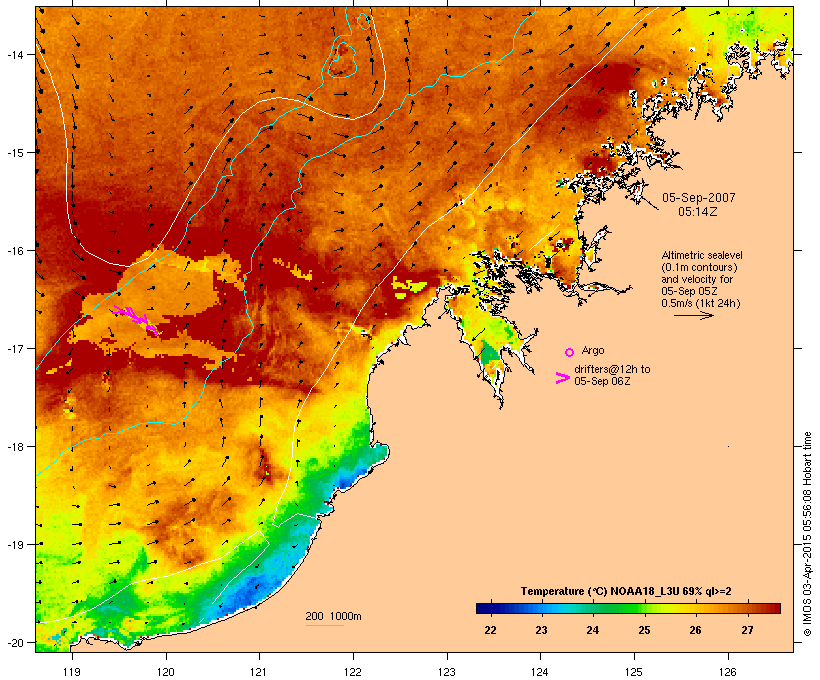Click the '24' color bar tick label
Screen dimensions: 820x680
pos(593,630)
